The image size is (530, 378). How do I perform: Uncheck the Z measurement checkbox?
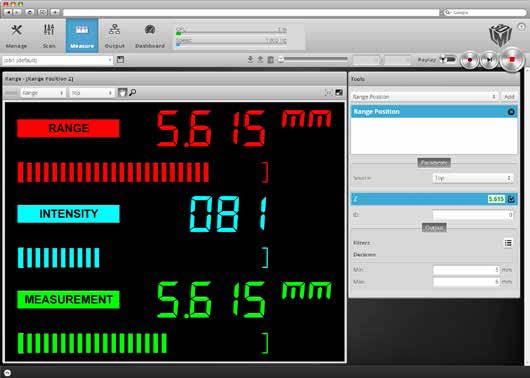click(x=511, y=199)
